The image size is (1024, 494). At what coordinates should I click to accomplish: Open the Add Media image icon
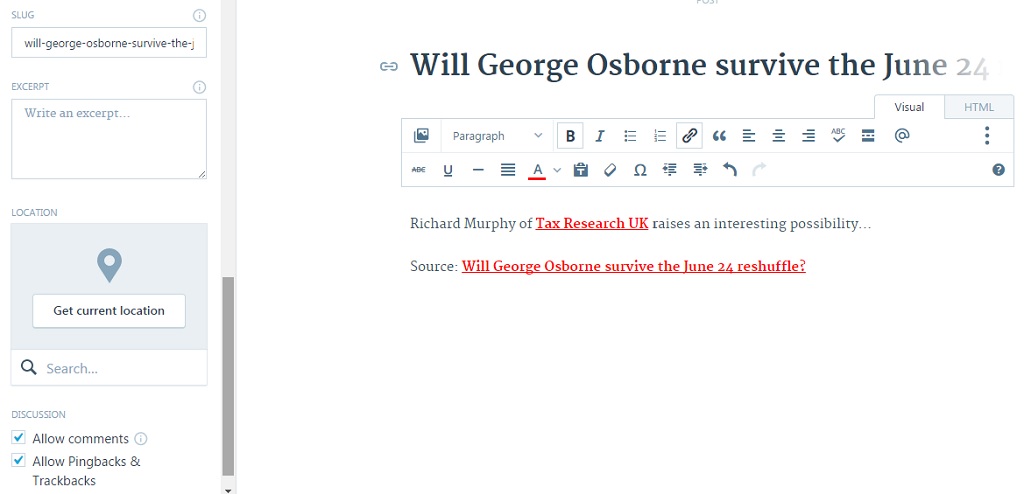click(421, 136)
